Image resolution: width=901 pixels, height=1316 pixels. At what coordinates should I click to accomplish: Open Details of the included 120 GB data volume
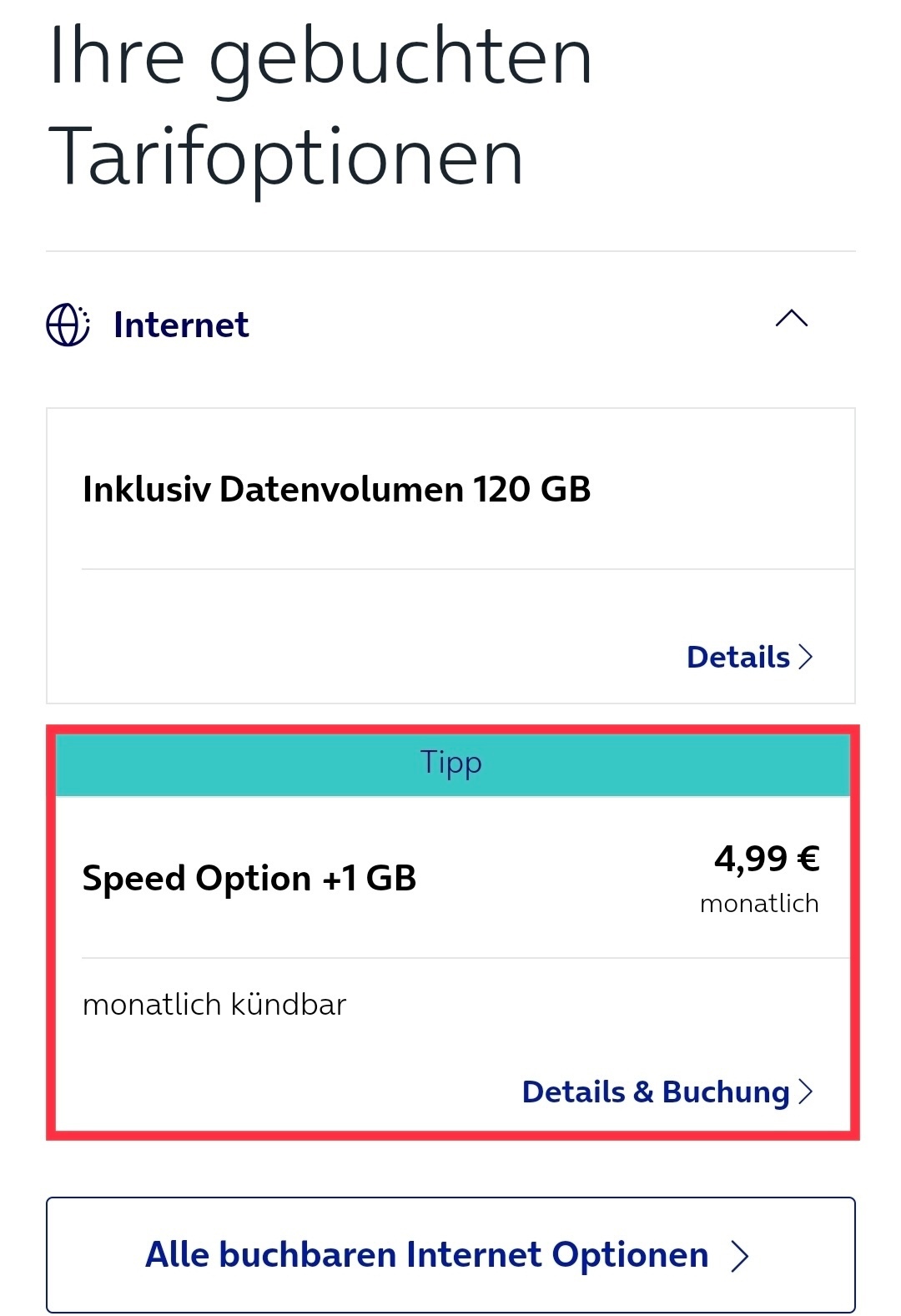(x=748, y=657)
